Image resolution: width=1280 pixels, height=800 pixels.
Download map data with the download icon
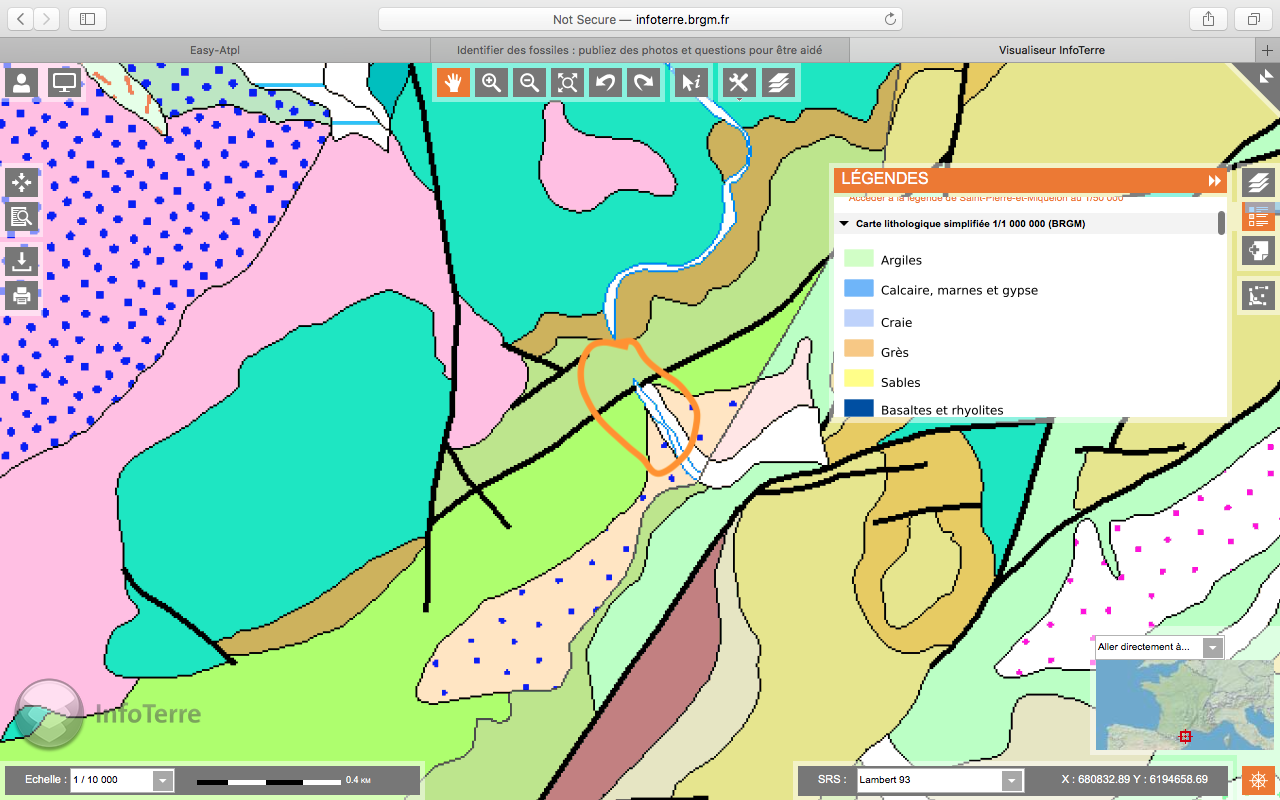pos(22,262)
